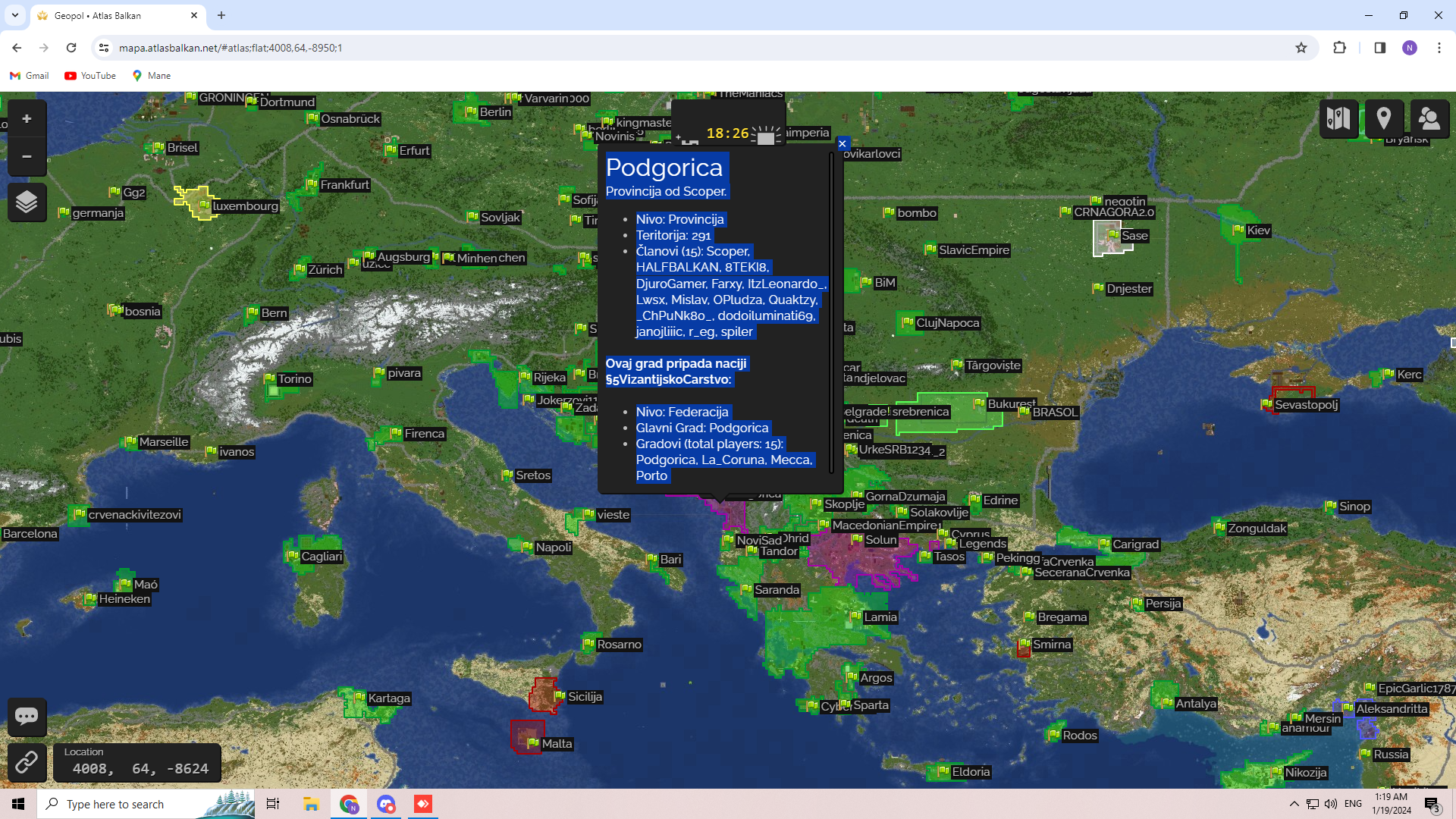
Task: Open the Gmail bookmark
Action: pos(30,76)
